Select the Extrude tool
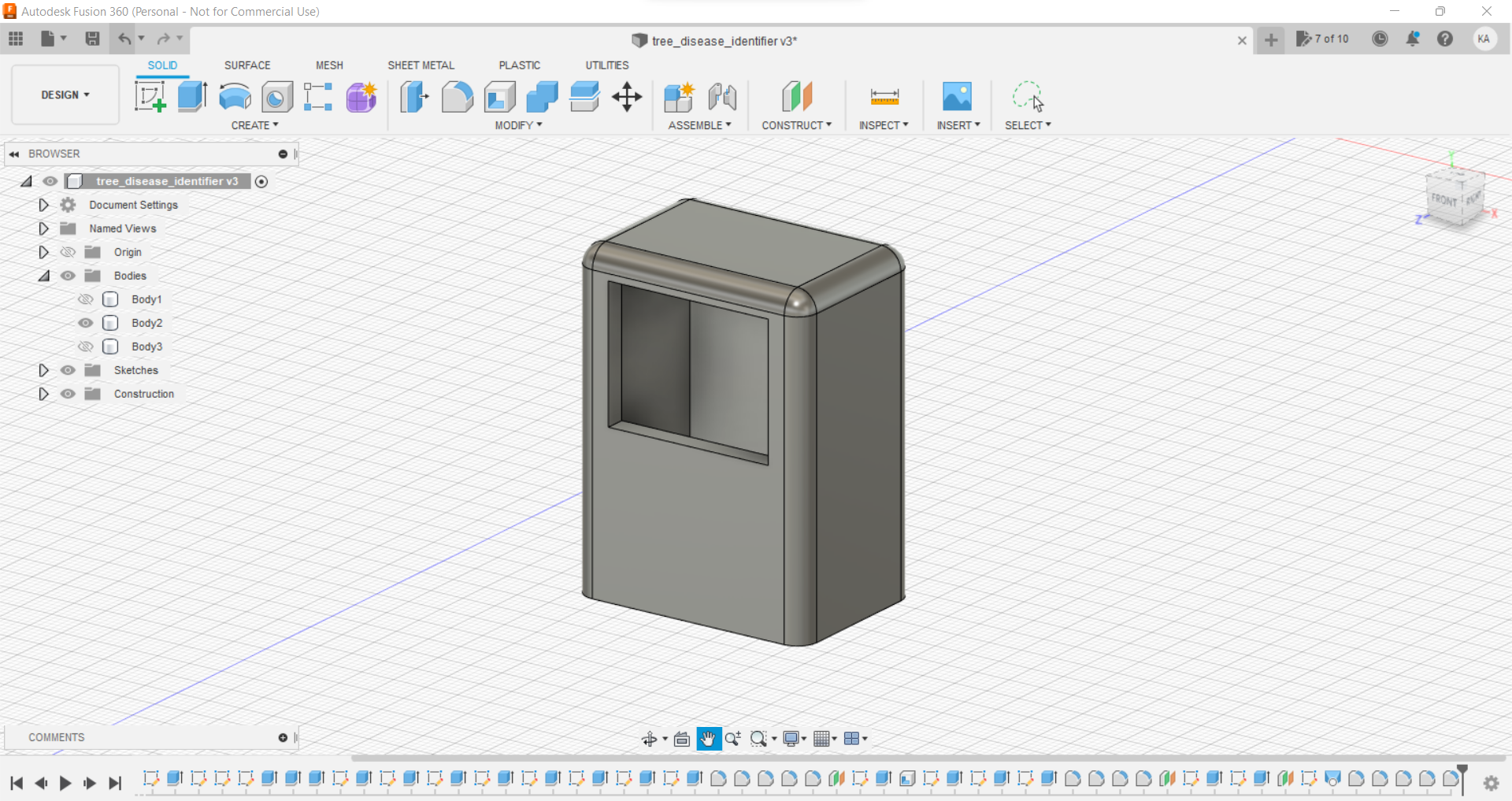 [x=192, y=97]
